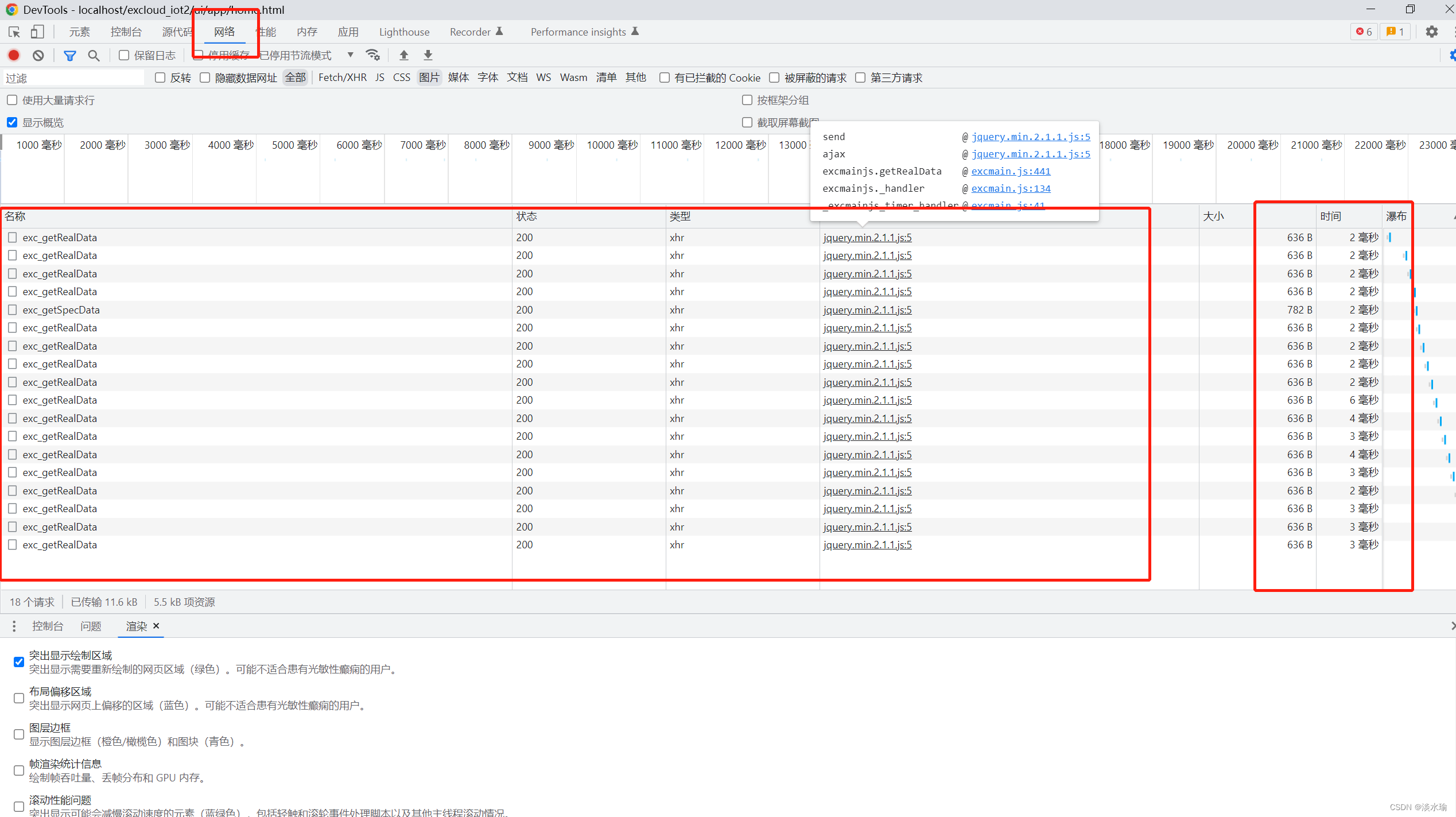Export HAR file with download arrow

point(428,55)
